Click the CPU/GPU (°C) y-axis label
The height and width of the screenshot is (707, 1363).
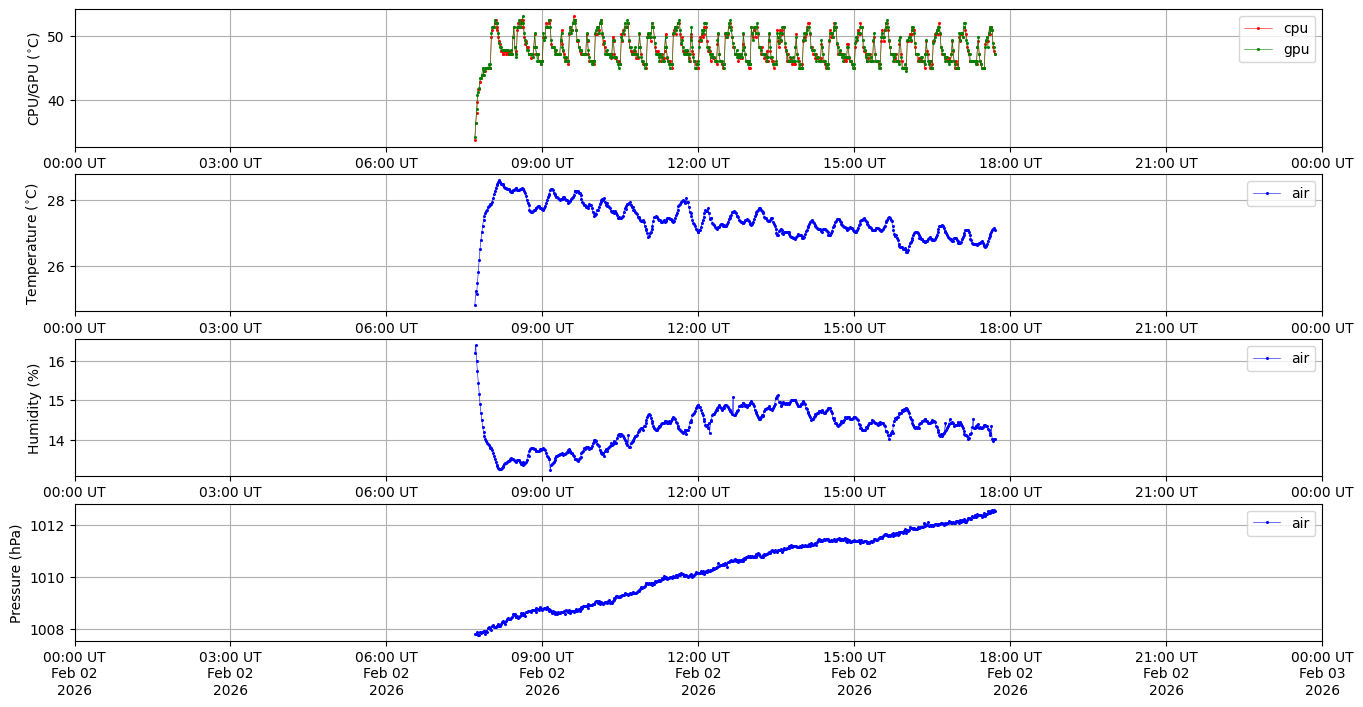34,79
